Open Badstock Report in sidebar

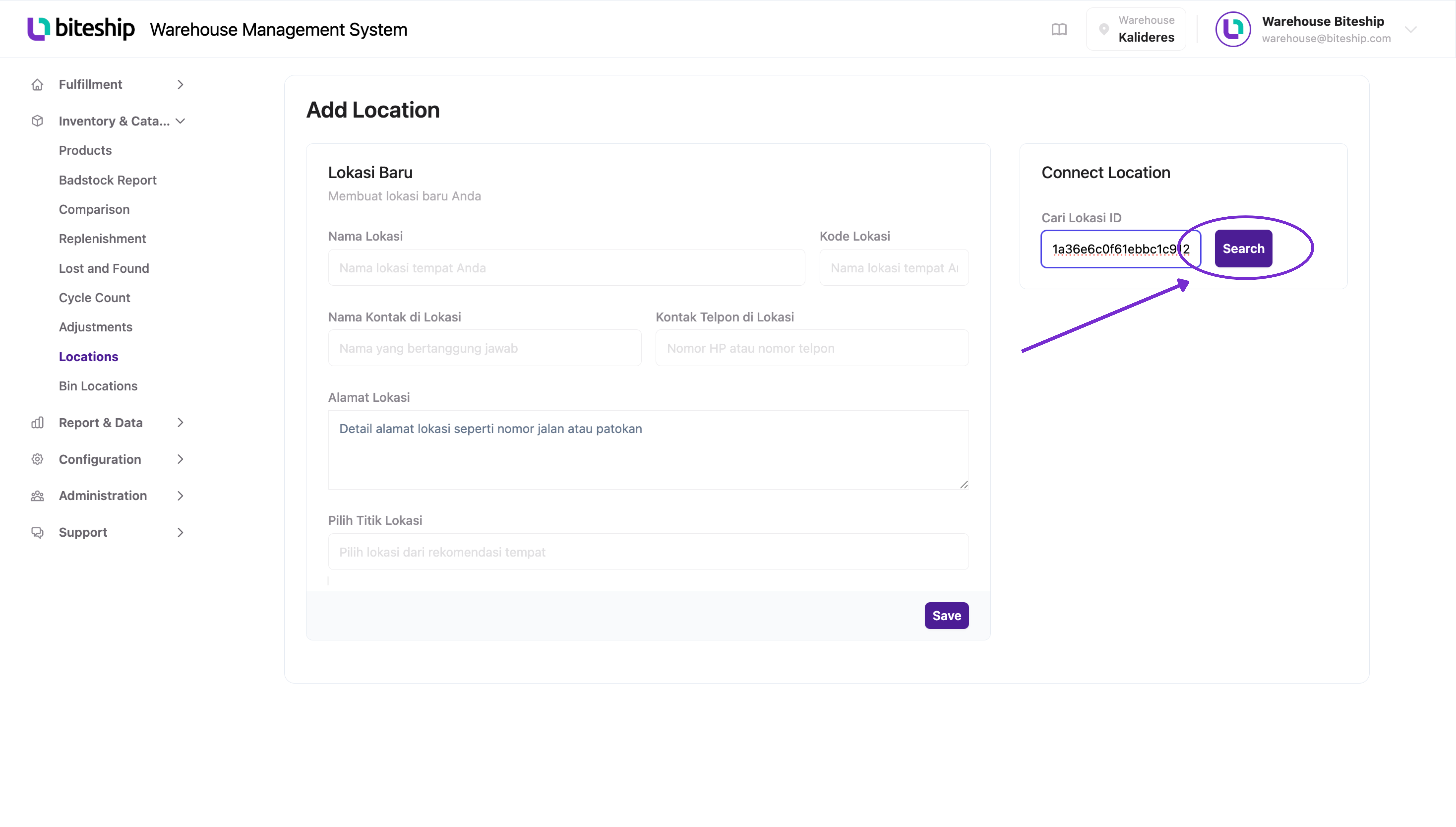tap(108, 180)
